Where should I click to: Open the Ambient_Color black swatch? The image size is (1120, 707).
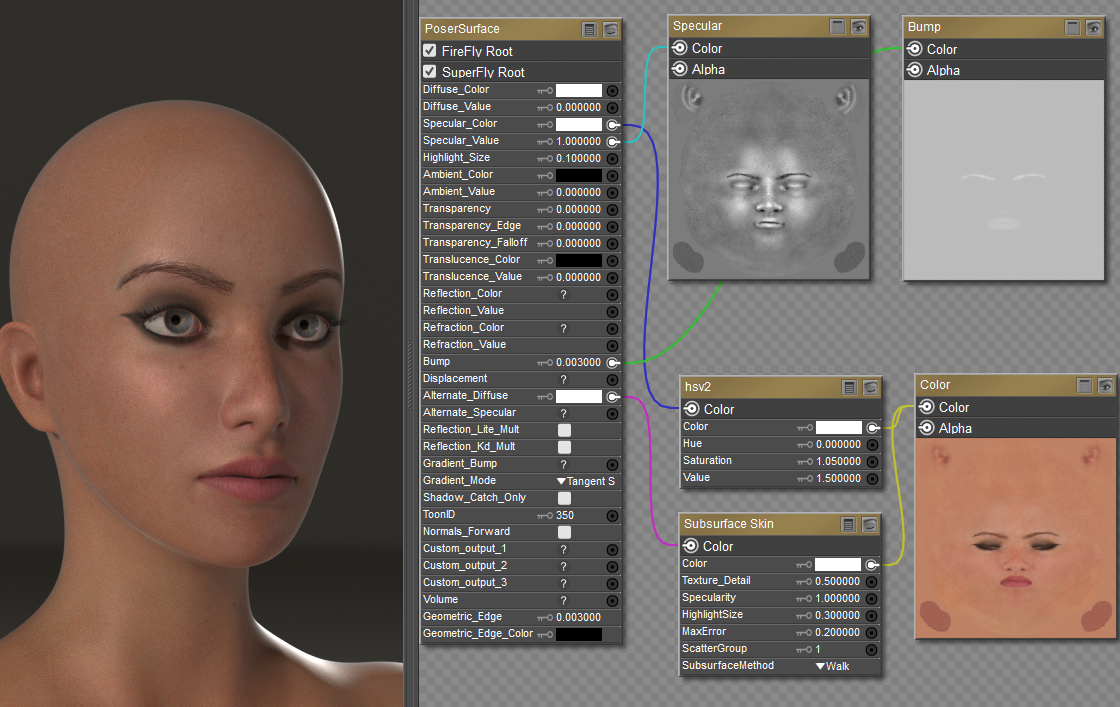[579, 175]
